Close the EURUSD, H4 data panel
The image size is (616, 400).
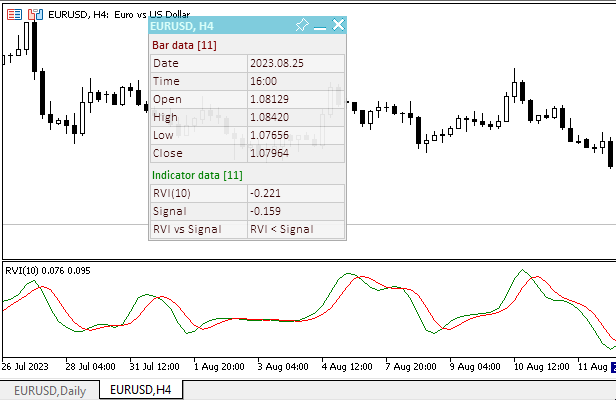click(x=338, y=25)
